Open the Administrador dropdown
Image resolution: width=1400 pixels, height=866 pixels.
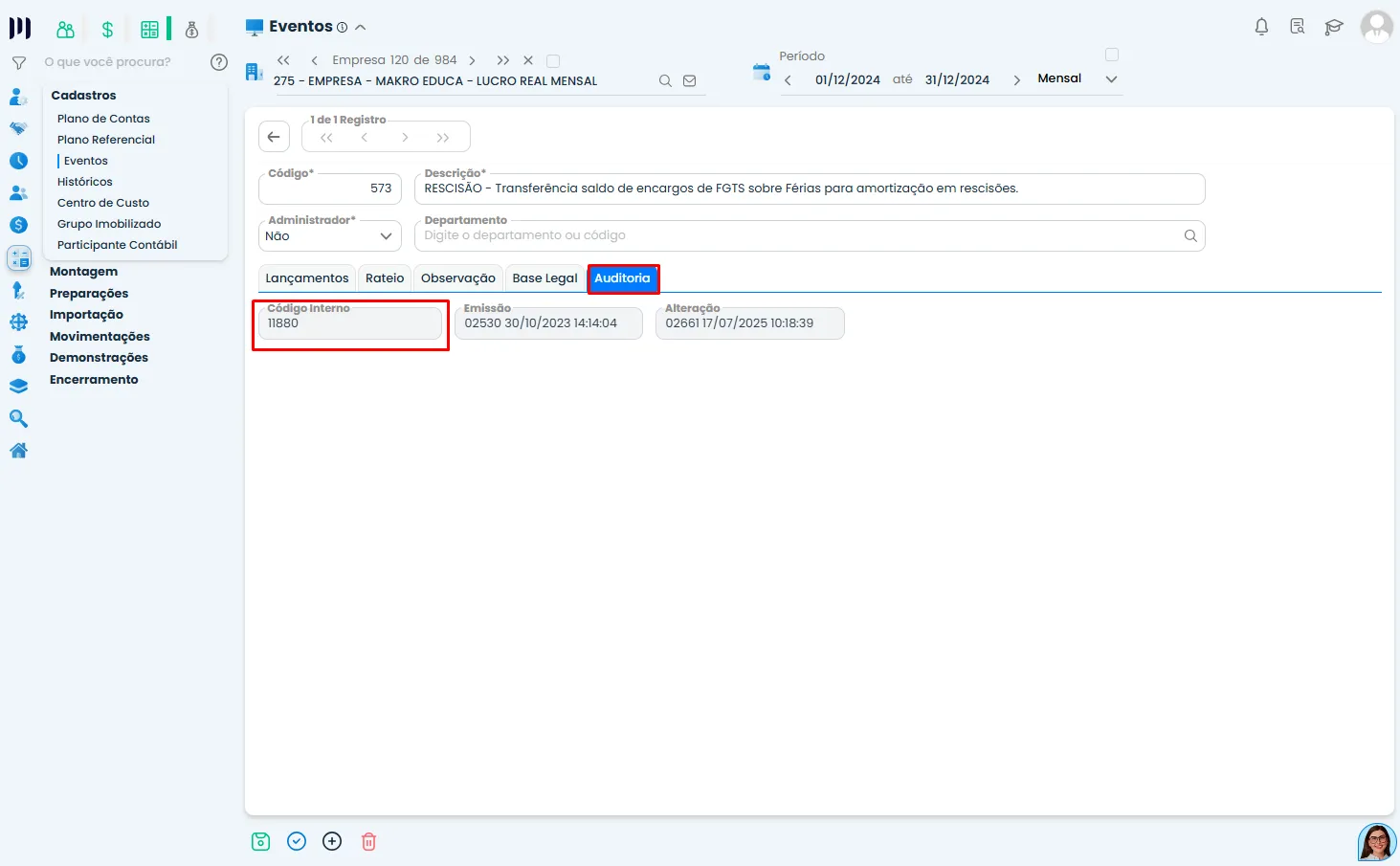[330, 235]
